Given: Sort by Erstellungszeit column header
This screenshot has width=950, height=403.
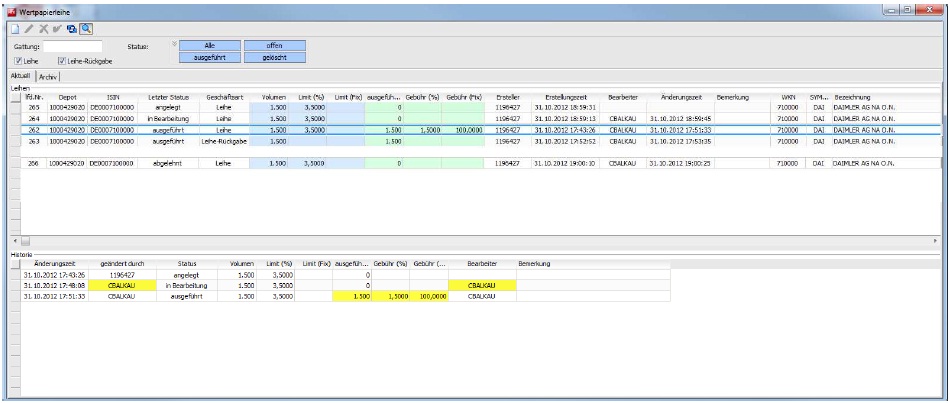Looking at the screenshot, I should click(x=564, y=97).
